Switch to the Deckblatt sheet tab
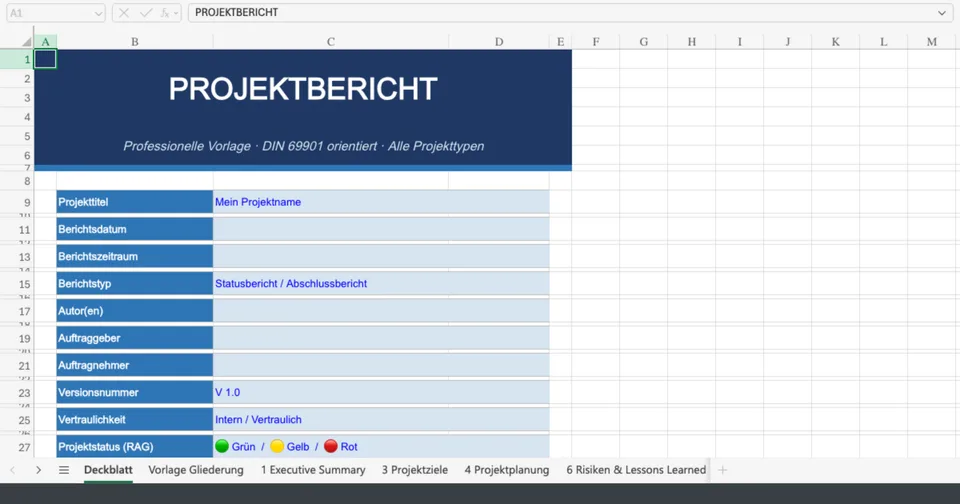960x504 pixels. (x=108, y=470)
